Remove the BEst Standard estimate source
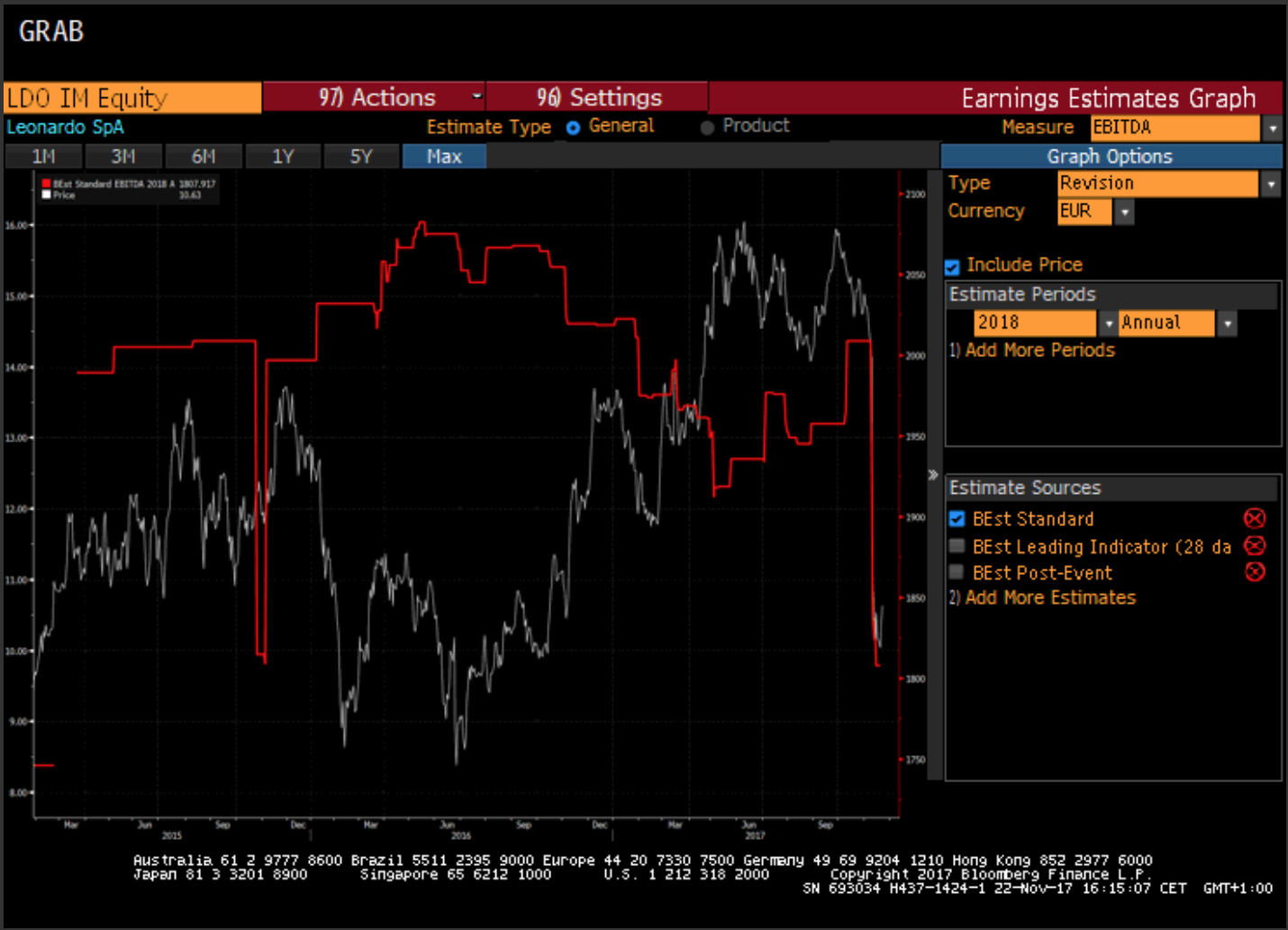Screen dimensions: 1288x930 pyautogui.click(x=1255, y=518)
